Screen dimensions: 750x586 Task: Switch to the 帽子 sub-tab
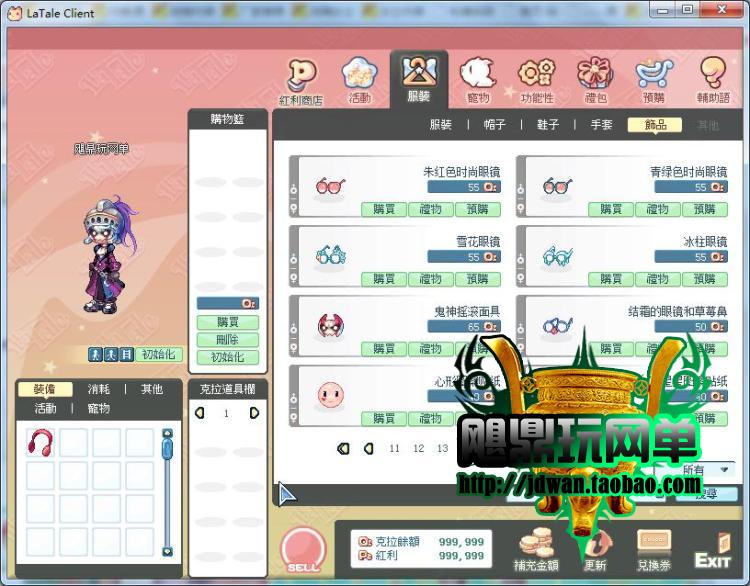click(x=494, y=125)
